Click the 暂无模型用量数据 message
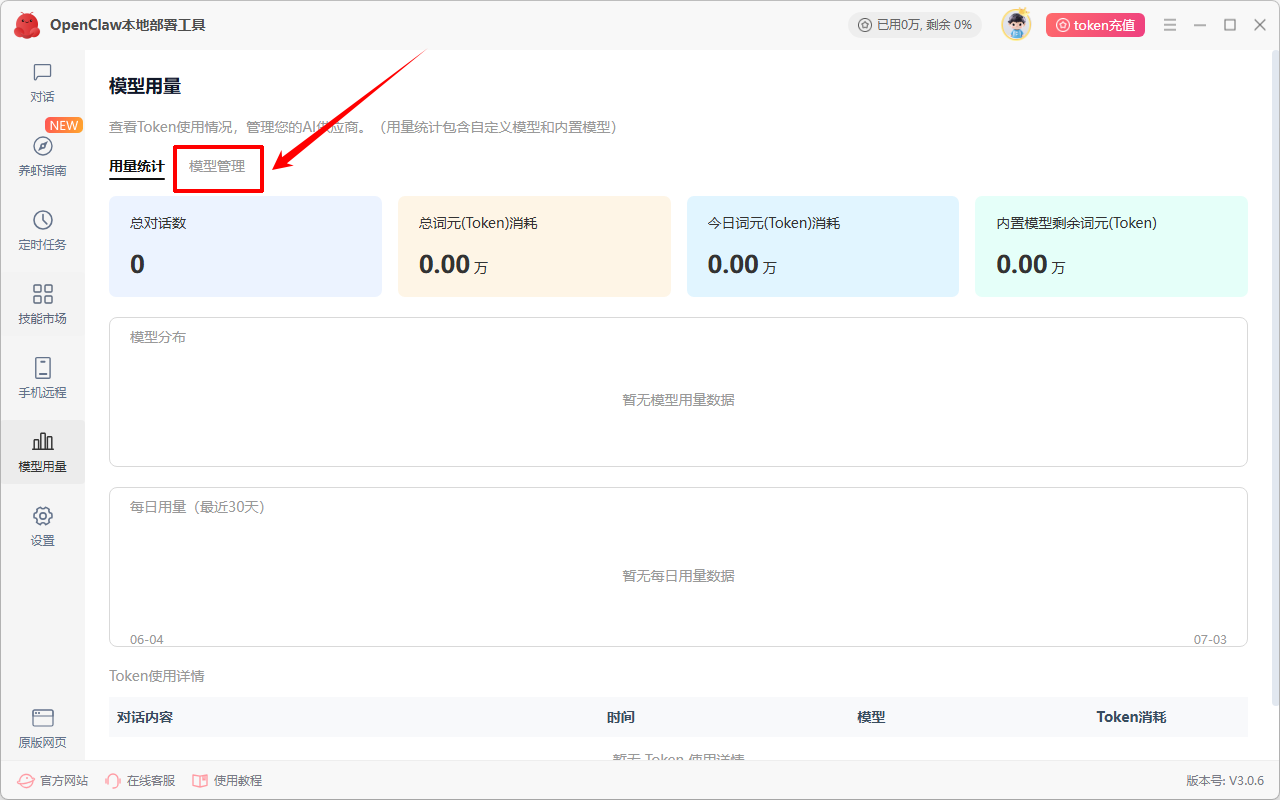This screenshot has height=800, width=1280. 678,400
